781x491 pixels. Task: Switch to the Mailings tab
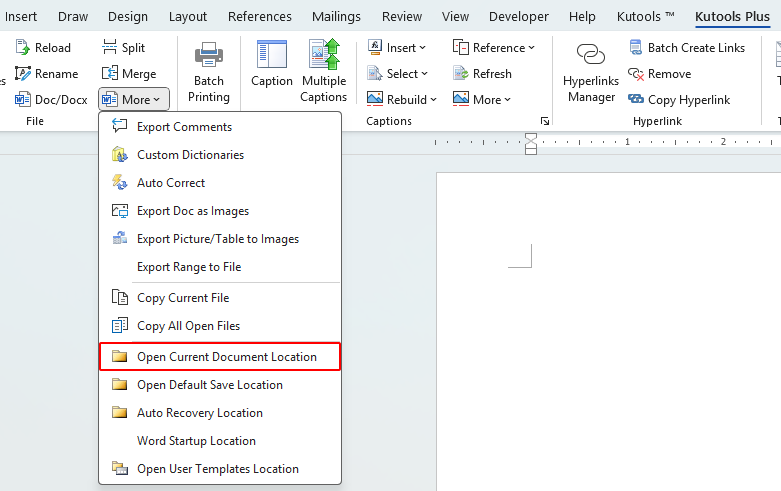(x=336, y=17)
